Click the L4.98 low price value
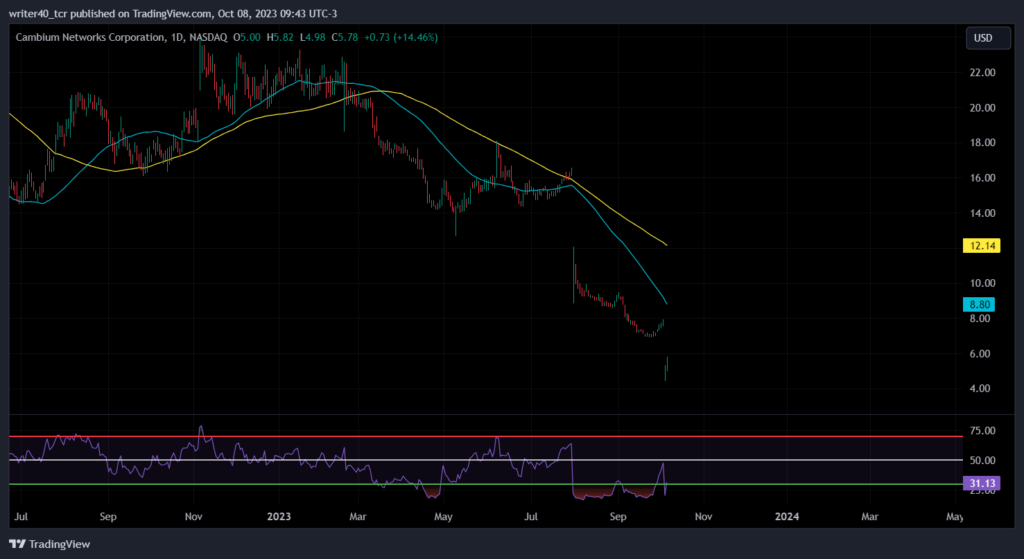The width and height of the screenshot is (1024, 559). pyautogui.click(x=312, y=37)
